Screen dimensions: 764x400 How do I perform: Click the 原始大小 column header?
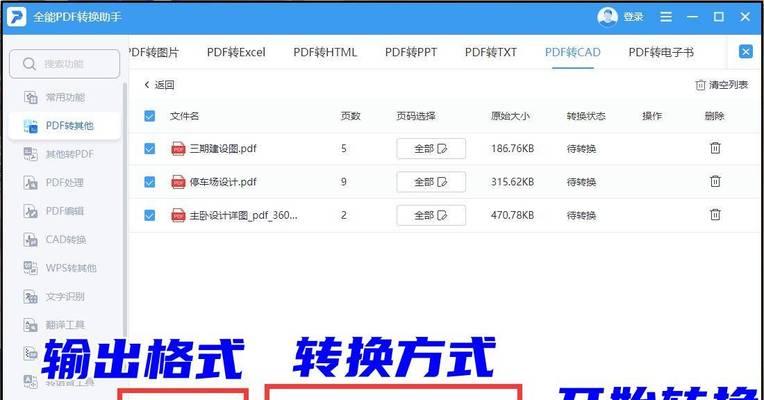[x=510, y=116]
